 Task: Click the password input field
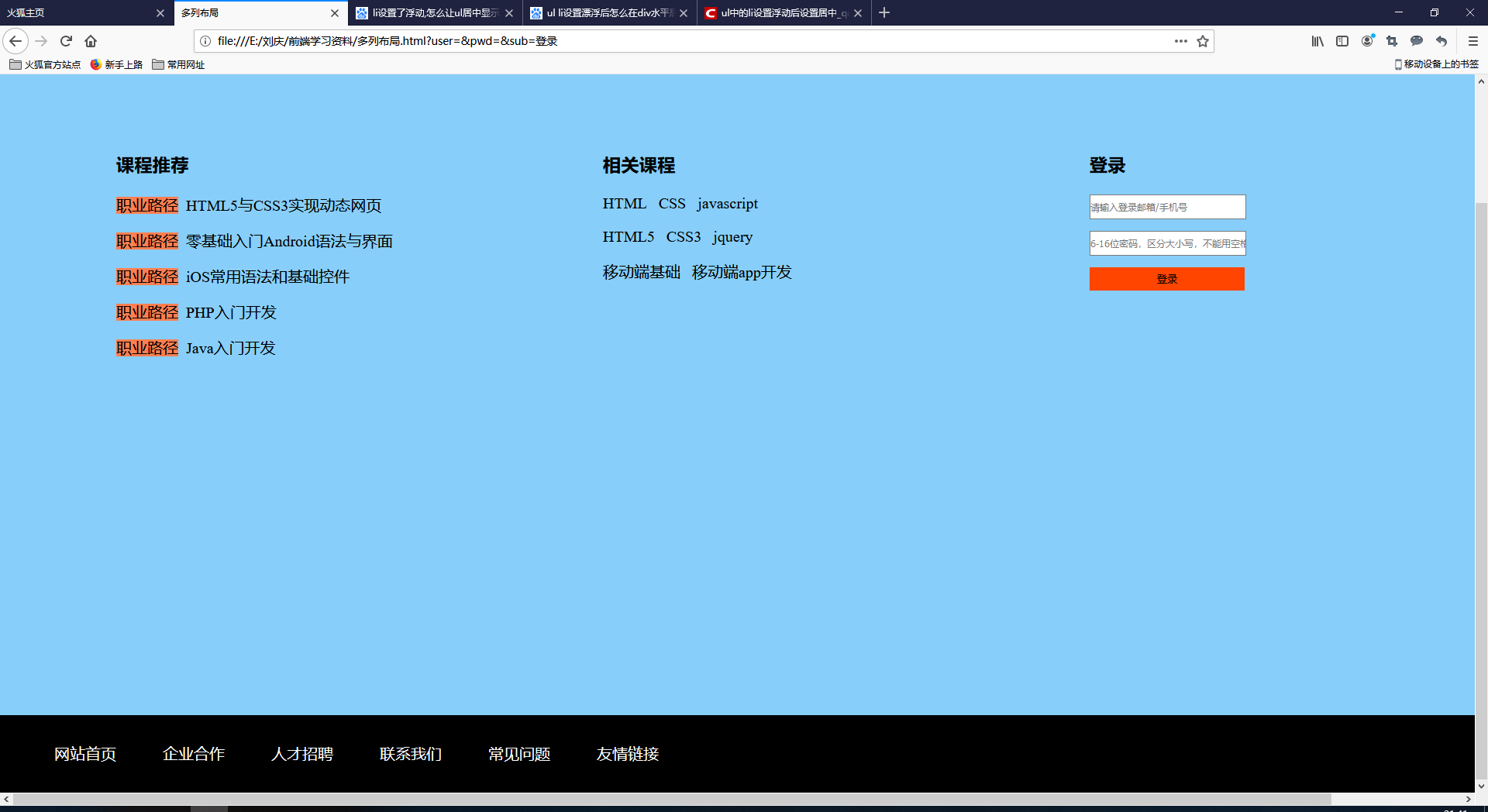click(x=1166, y=243)
